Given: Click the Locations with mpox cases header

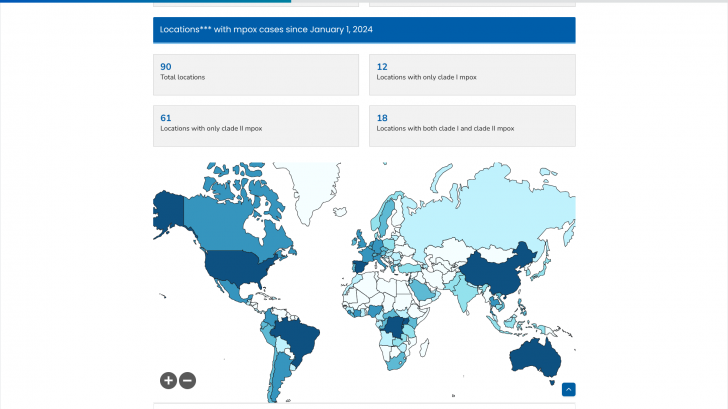Looking at the screenshot, I should (364, 30).
